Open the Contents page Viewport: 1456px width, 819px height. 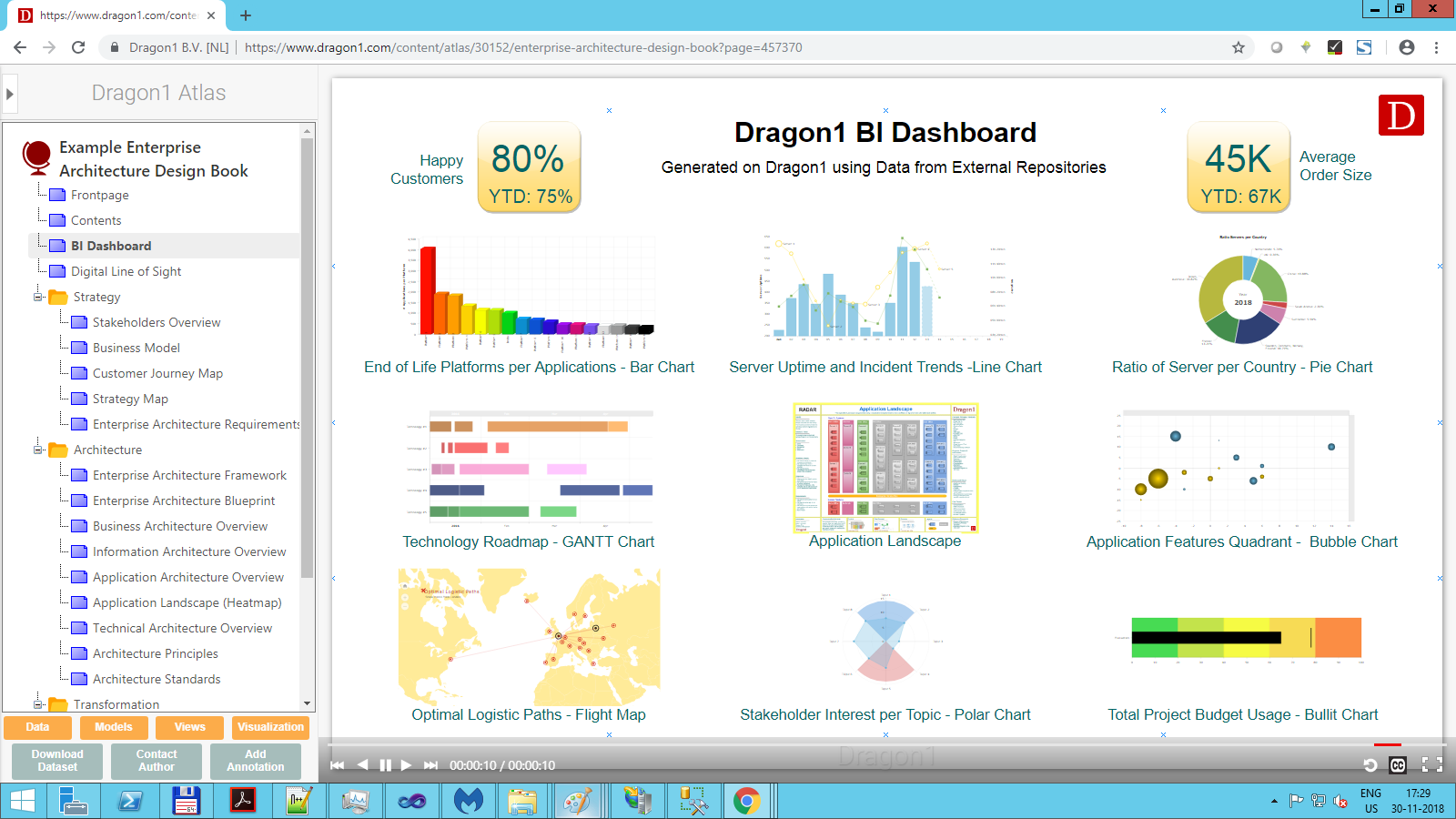click(x=96, y=220)
